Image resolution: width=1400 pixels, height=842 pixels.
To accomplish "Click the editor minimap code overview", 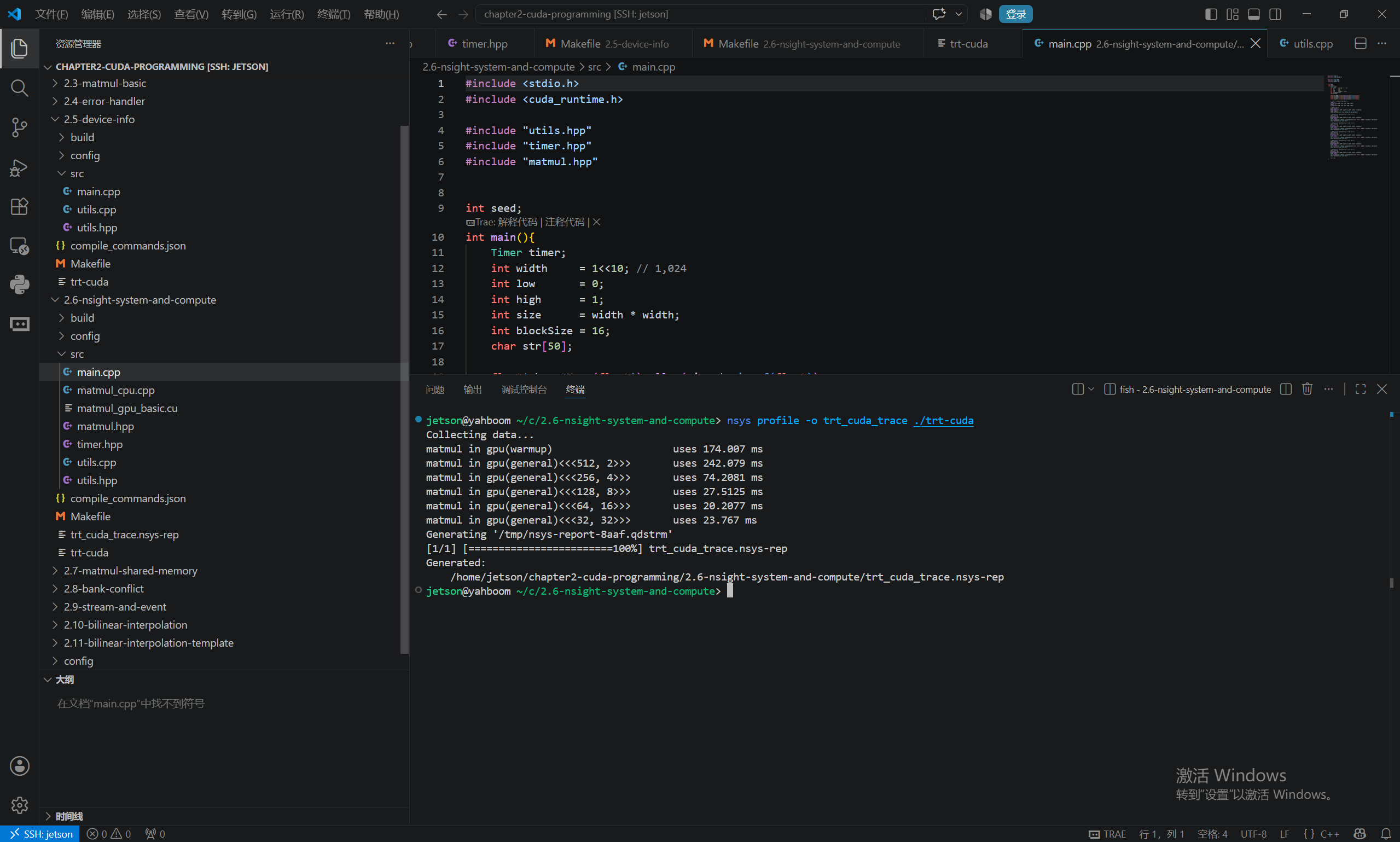I will click(1355, 117).
